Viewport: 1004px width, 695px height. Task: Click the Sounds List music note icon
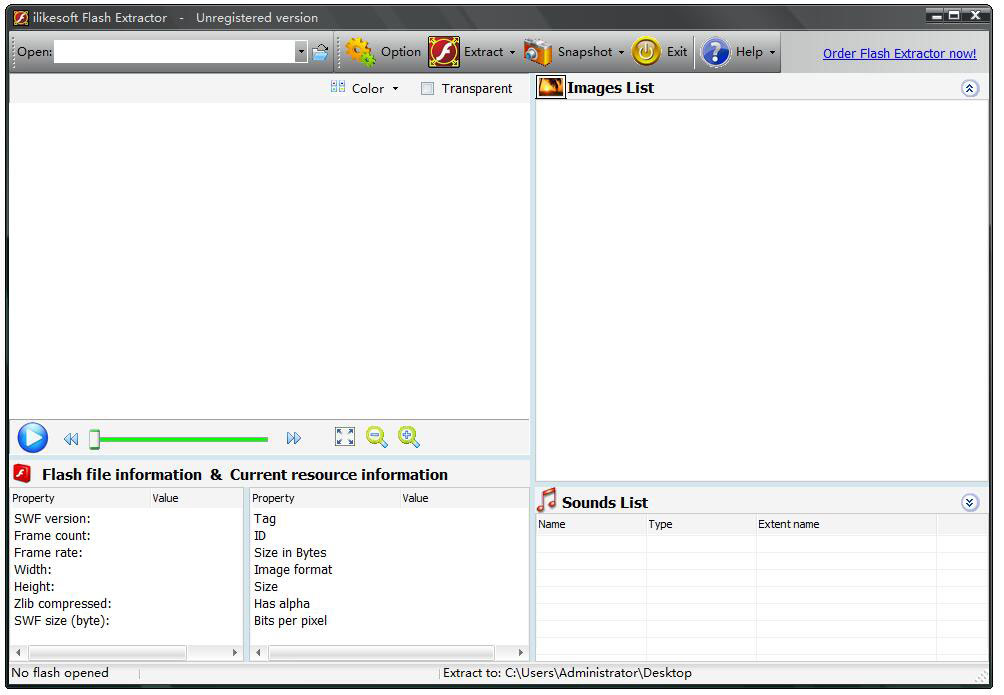[546, 500]
